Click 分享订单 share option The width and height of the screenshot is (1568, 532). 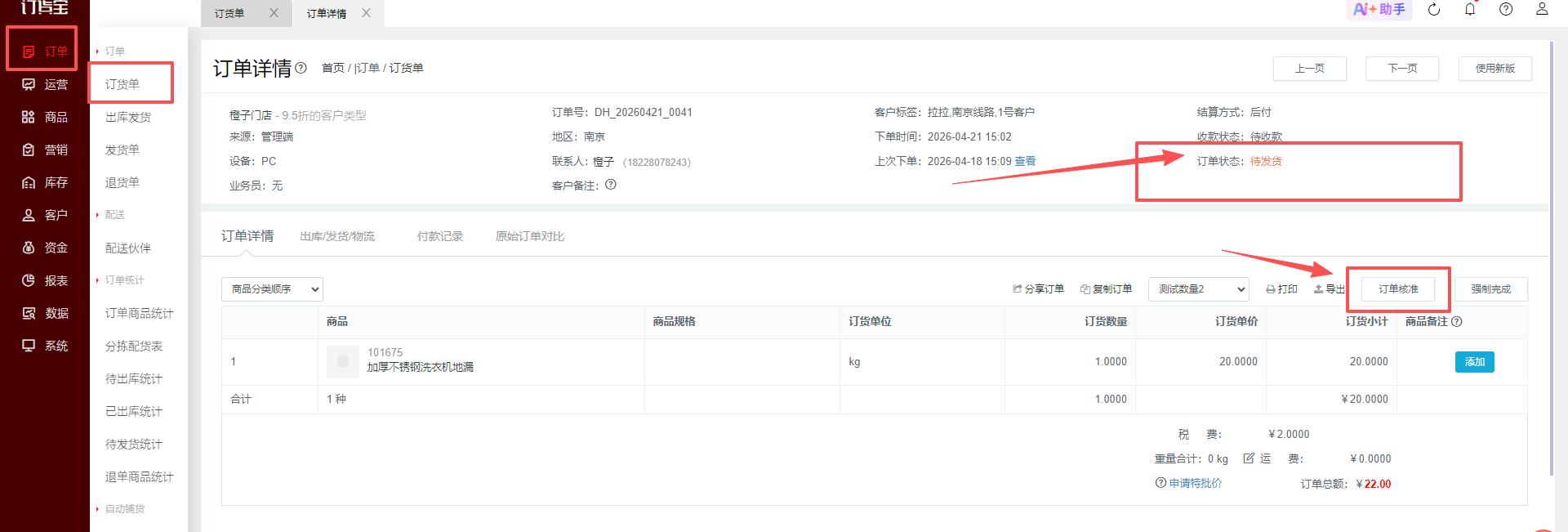point(1038,289)
